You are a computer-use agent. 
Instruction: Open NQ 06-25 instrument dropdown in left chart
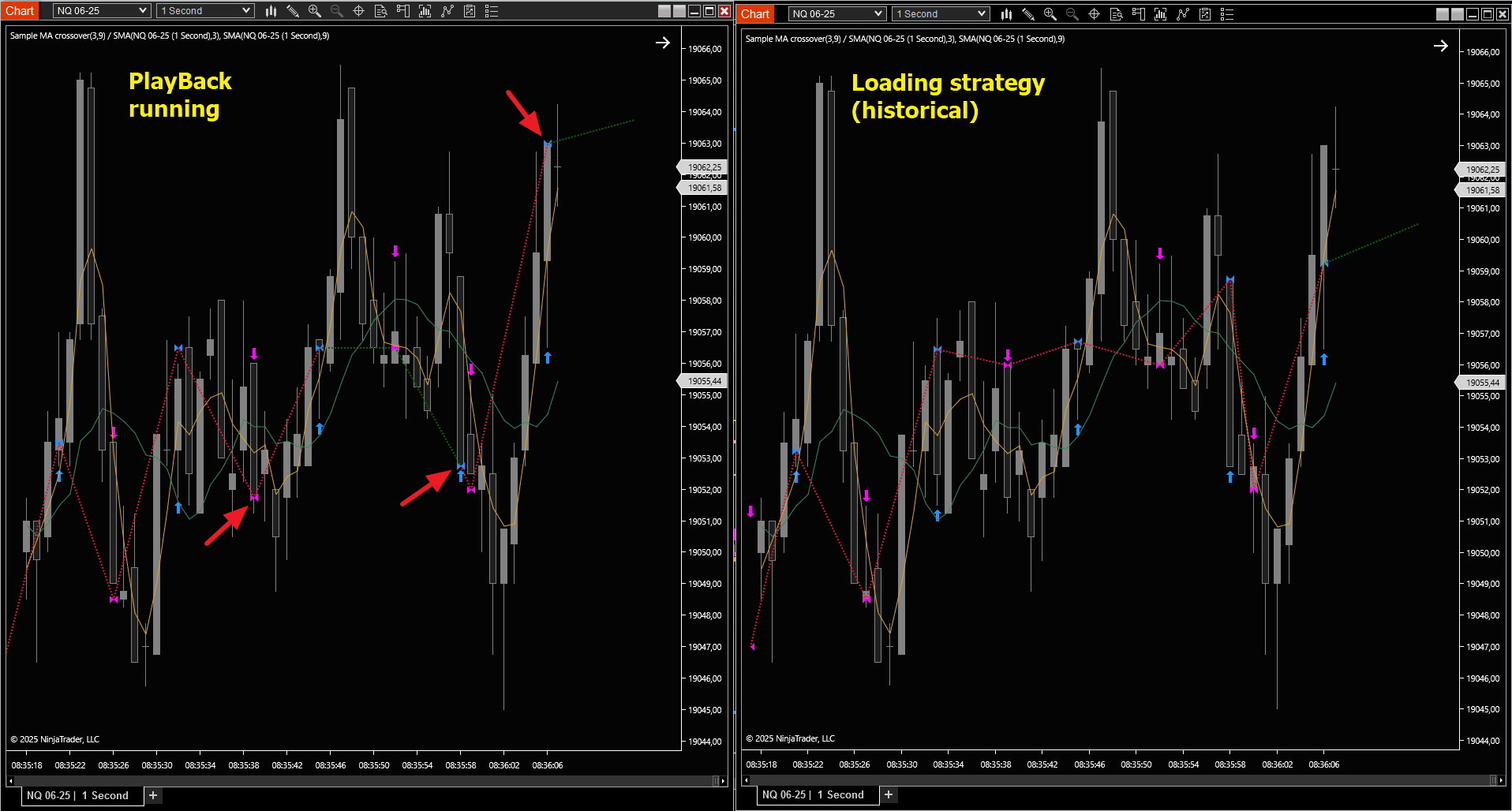point(102,11)
